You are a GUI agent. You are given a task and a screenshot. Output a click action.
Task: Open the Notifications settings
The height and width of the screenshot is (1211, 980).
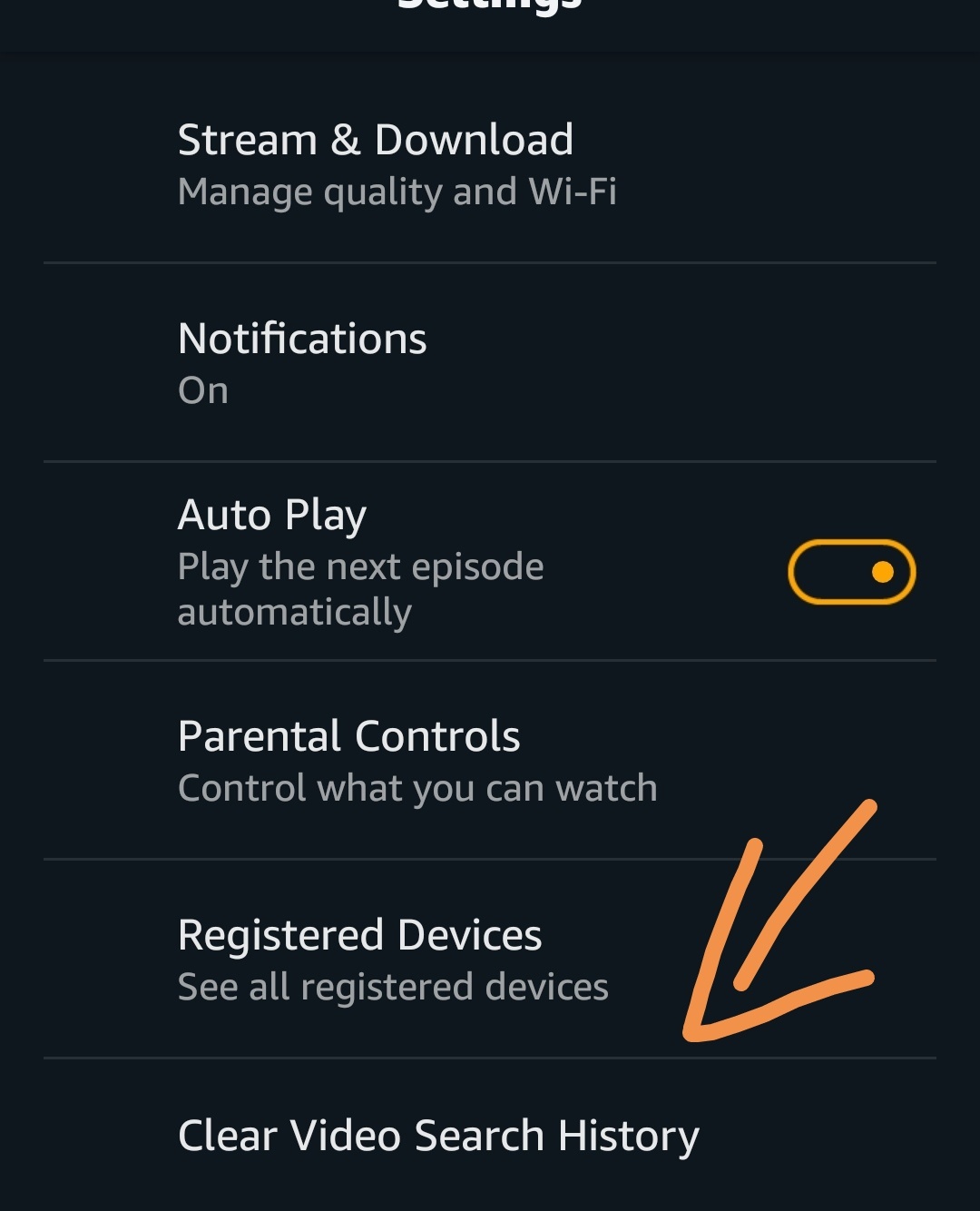[490, 363]
